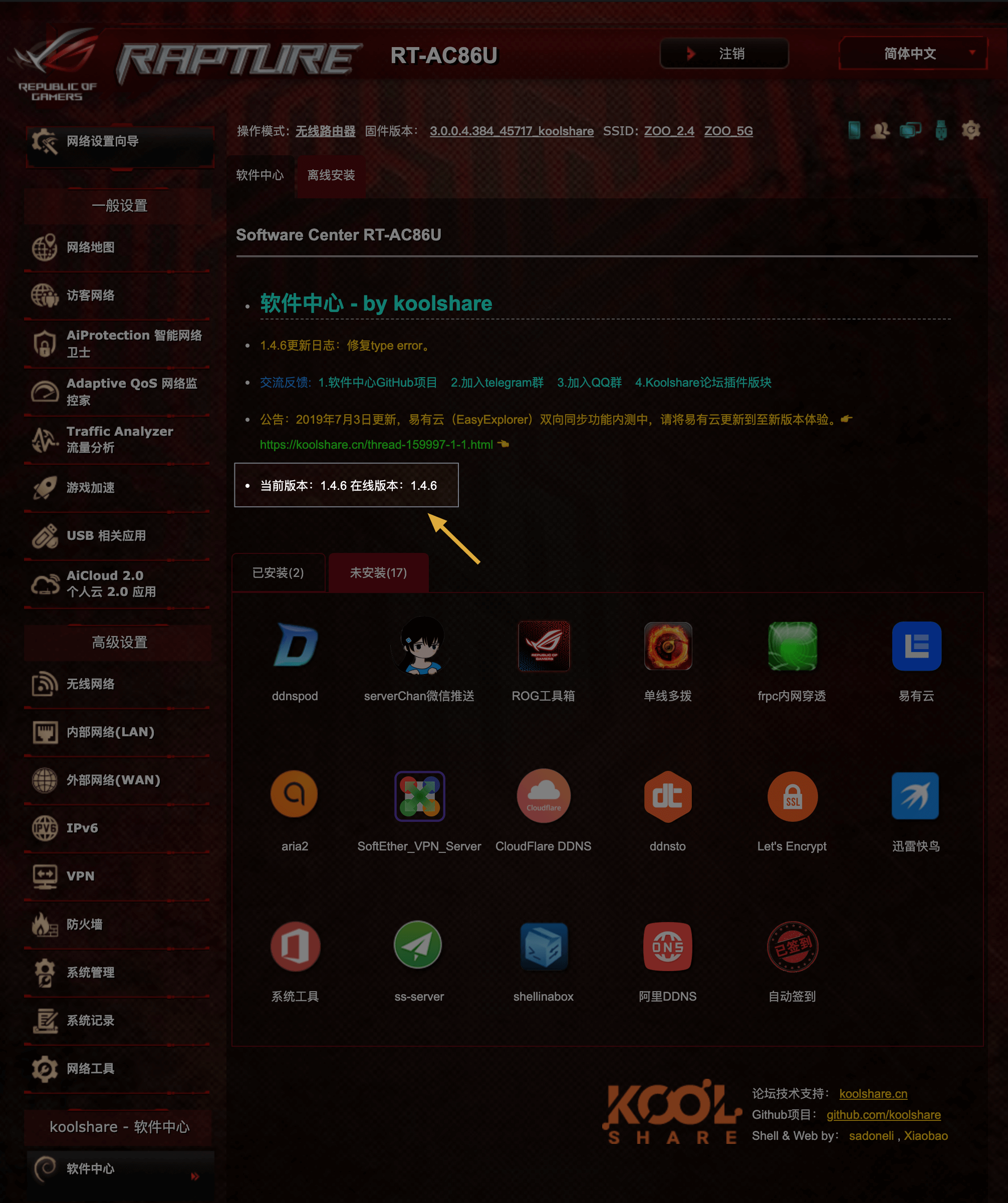Click the ZOO_2.4 SSID link
The height and width of the screenshot is (1203, 1008).
(669, 131)
